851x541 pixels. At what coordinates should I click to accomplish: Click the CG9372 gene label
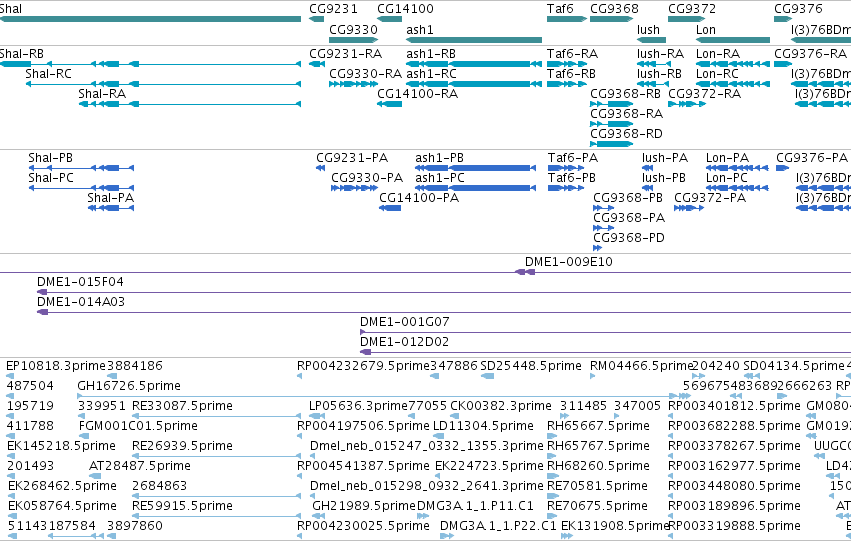[x=692, y=9]
